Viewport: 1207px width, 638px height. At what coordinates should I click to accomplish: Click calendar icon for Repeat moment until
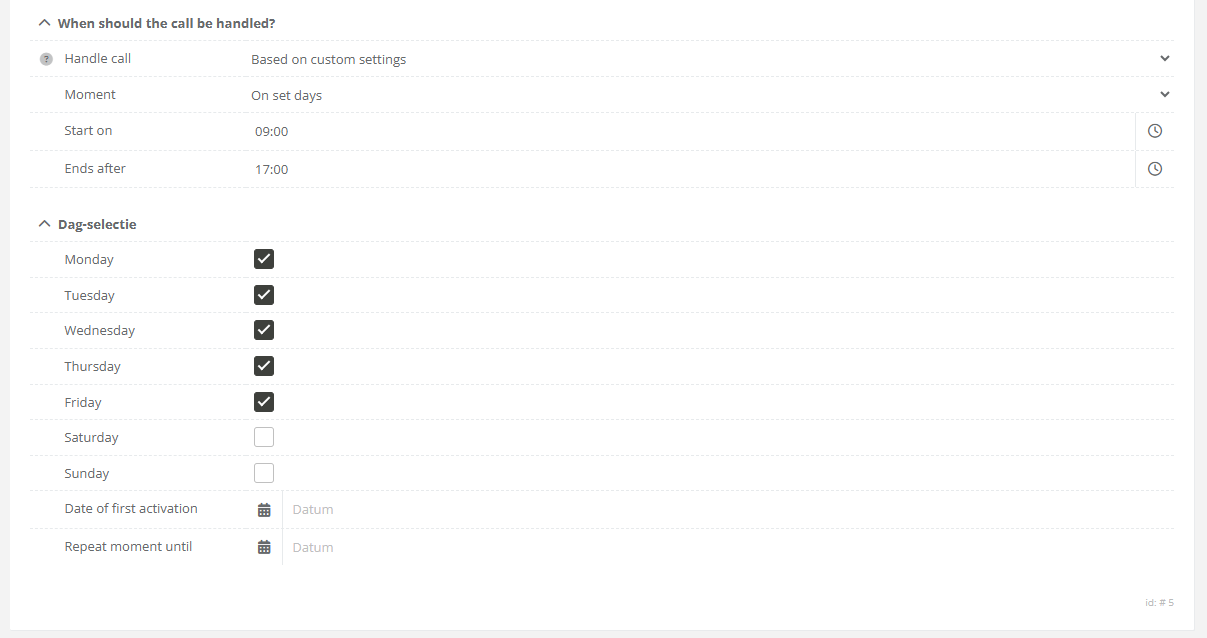click(x=264, y=547)
